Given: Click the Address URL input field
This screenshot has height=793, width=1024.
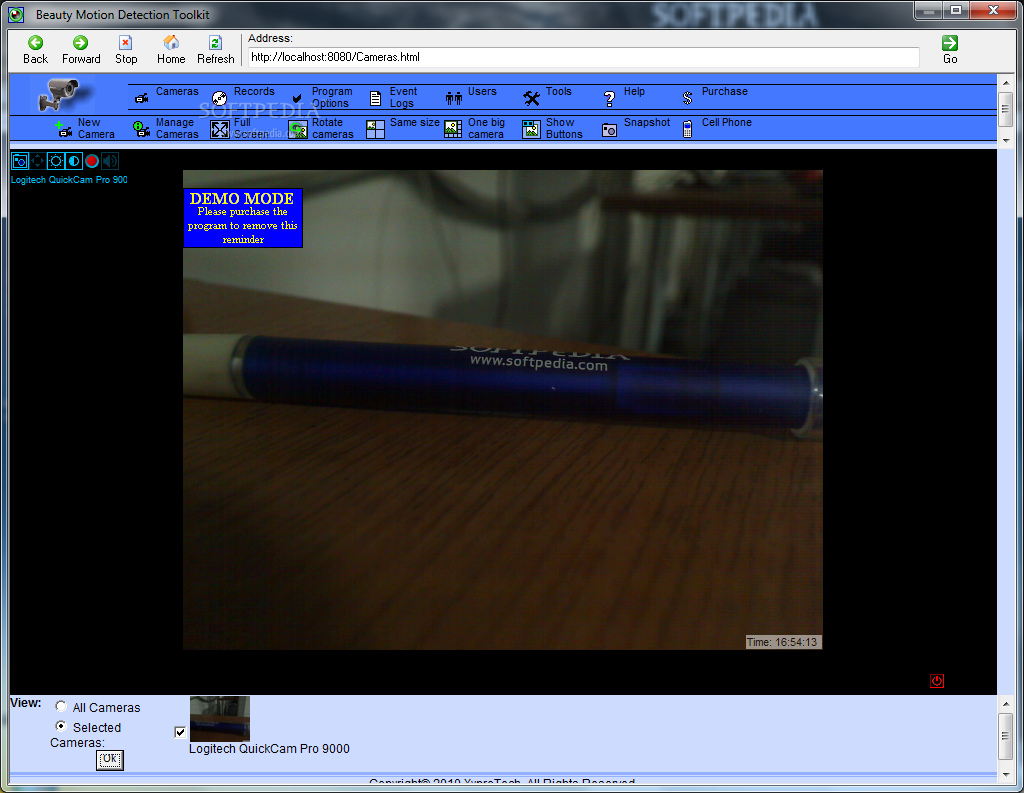Looking at the screenshot, I should 584,57.
